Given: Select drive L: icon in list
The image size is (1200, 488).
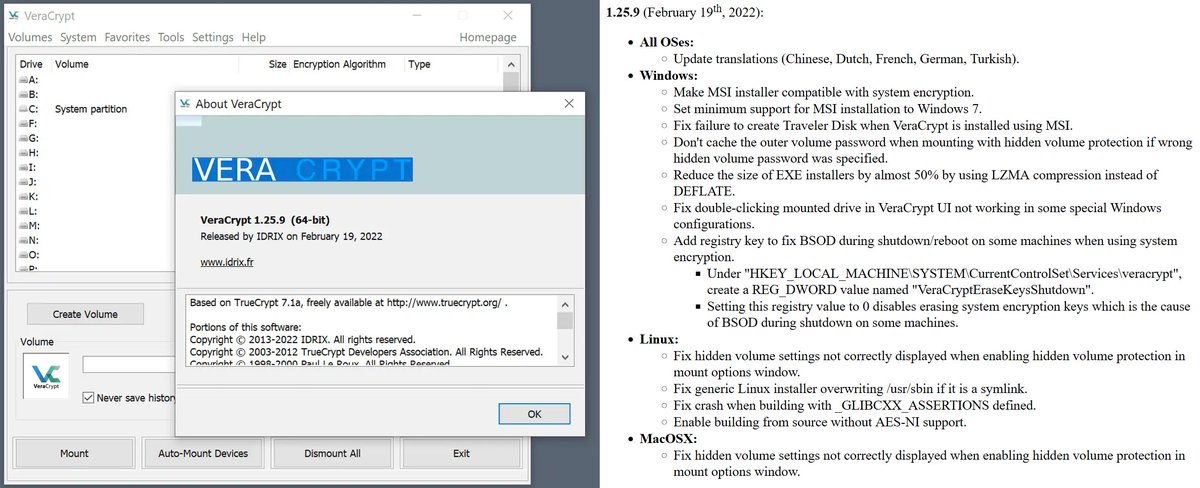Looking at the screenshot, I should coord(23,211).
